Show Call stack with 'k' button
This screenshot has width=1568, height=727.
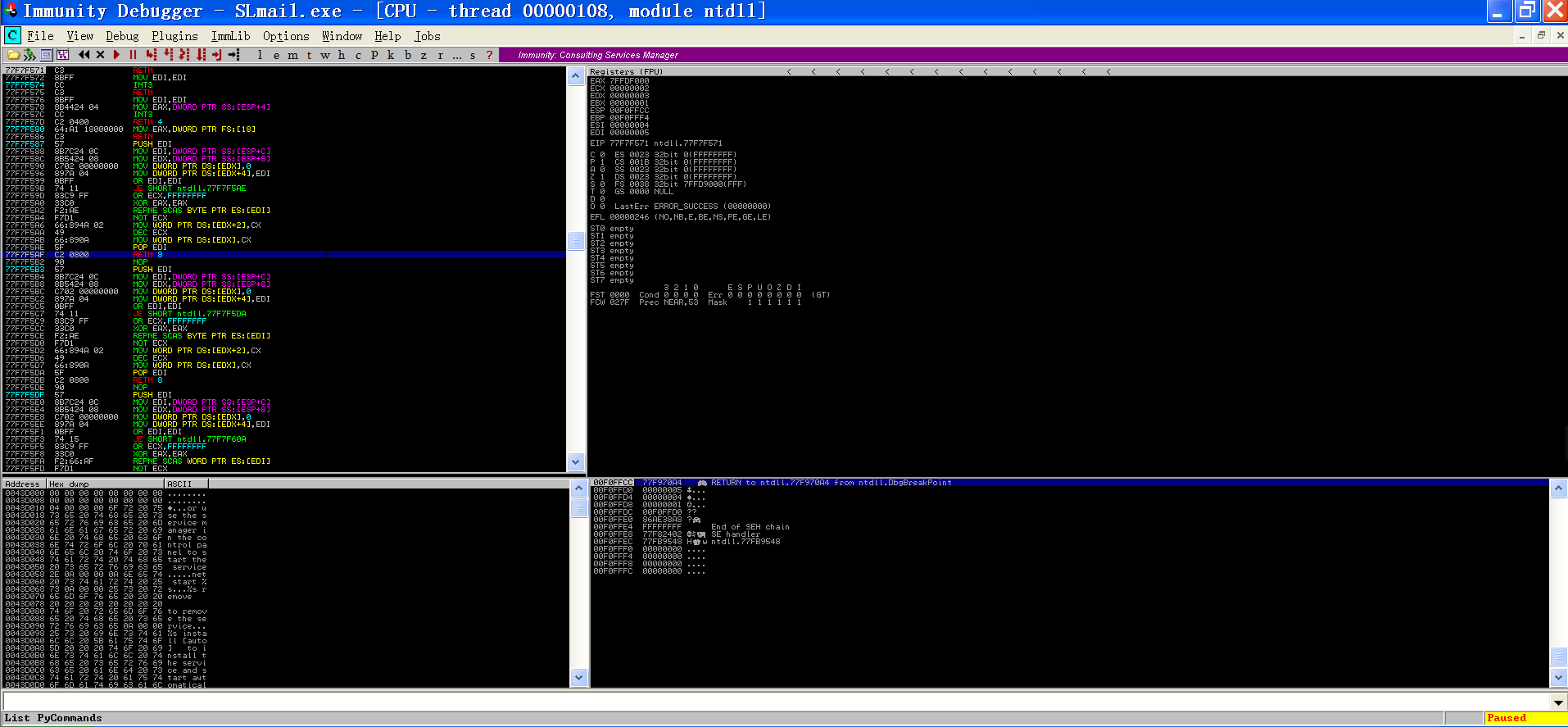click(391, 55)
